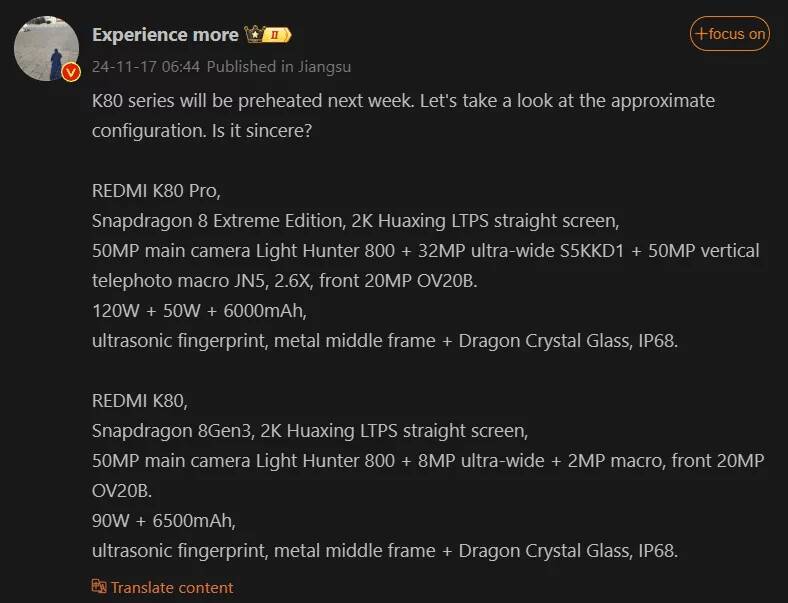Click the translate icon below the post

point(99,587)
